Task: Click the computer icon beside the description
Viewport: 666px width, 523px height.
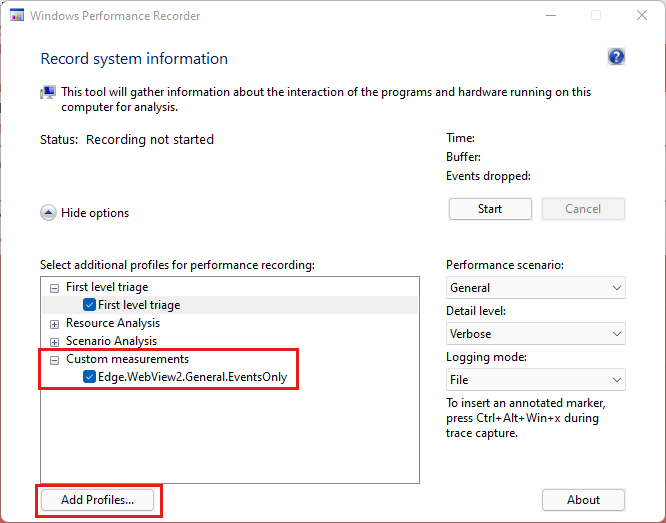Action: pos(48,92)
